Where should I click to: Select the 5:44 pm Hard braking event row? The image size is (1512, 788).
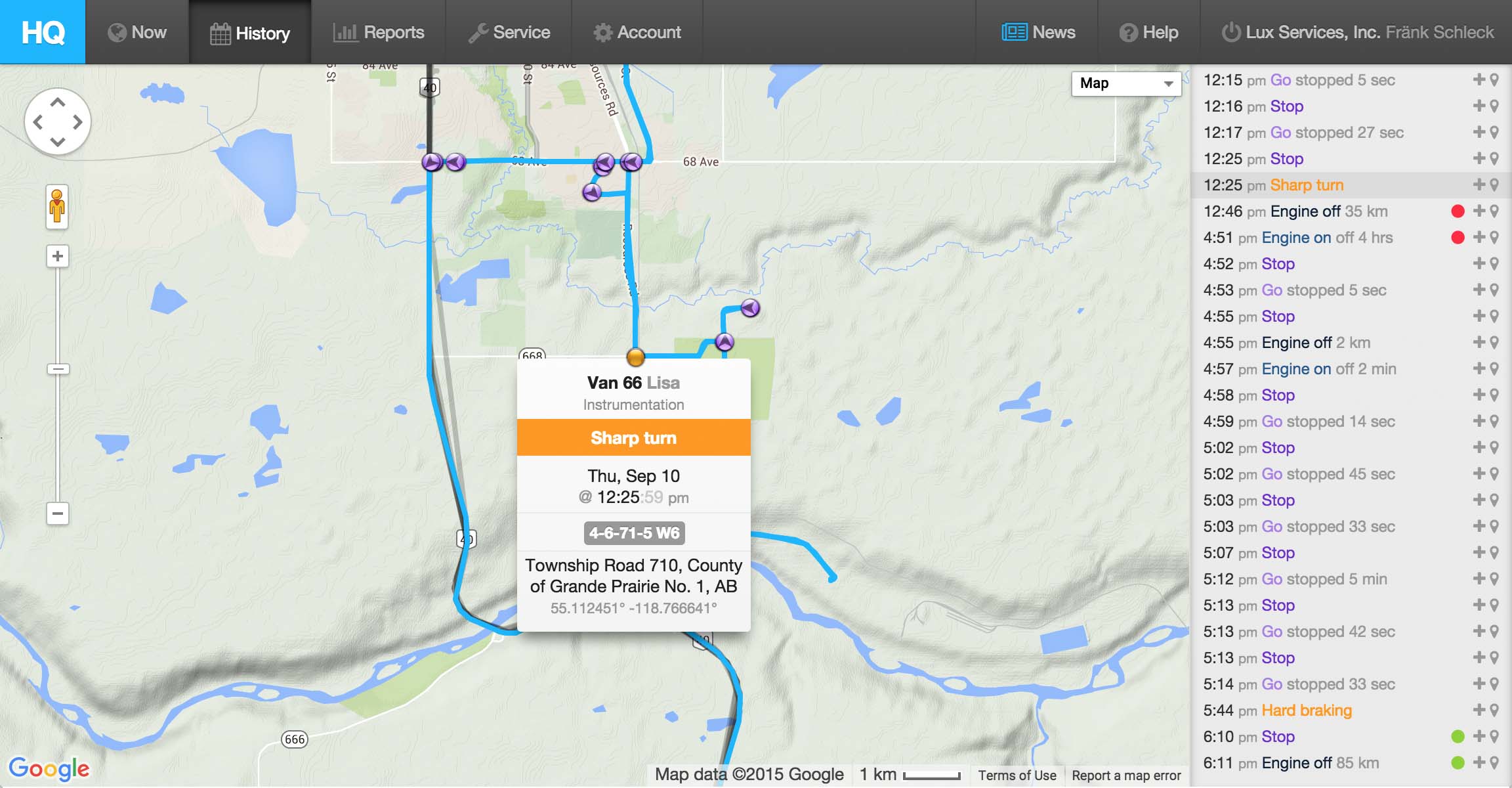pyautogui.click(x=1306, y=711)
